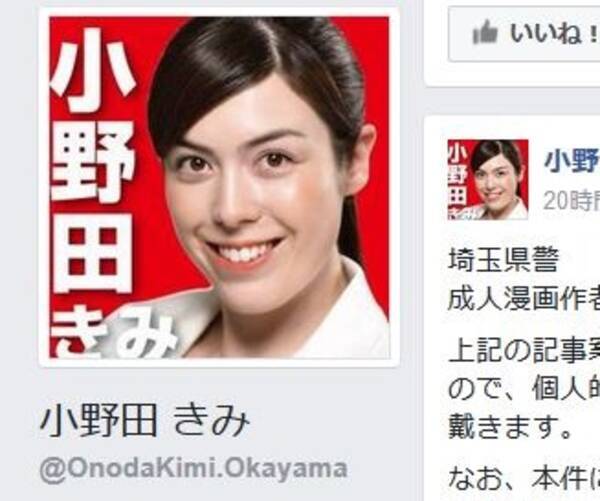Click the post line starting with 成人漫画作者
The image size is (600, 501).
click(524, 299)
